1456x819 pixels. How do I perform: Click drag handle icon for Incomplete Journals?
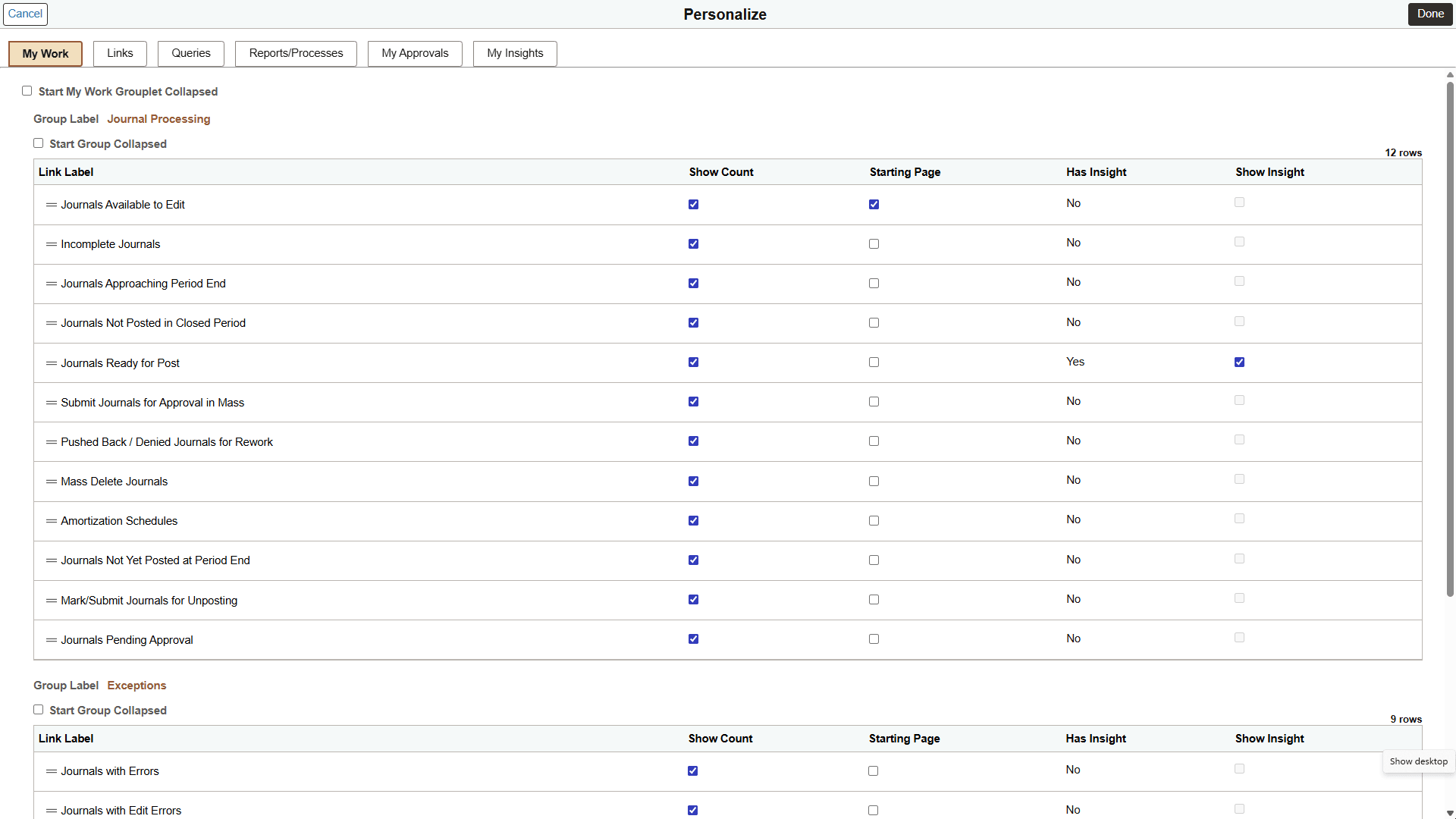(51, 244)
